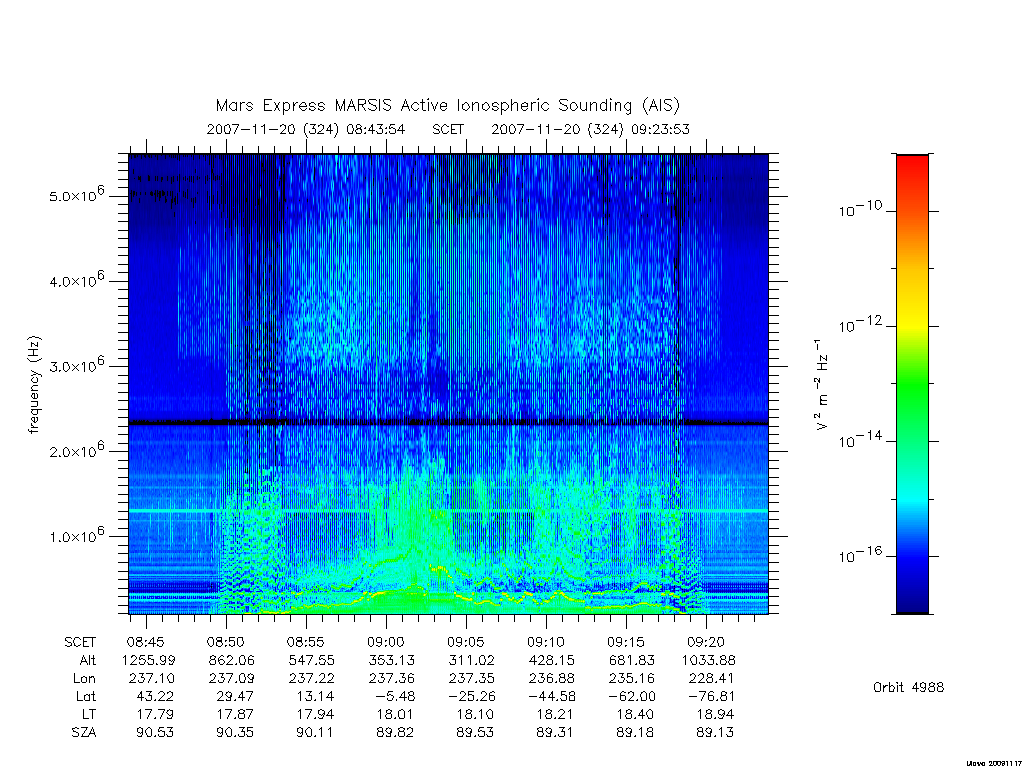Click the 09:00 SCET time tick label
Screen dimensions: 1024x768
tap(386, 642)
